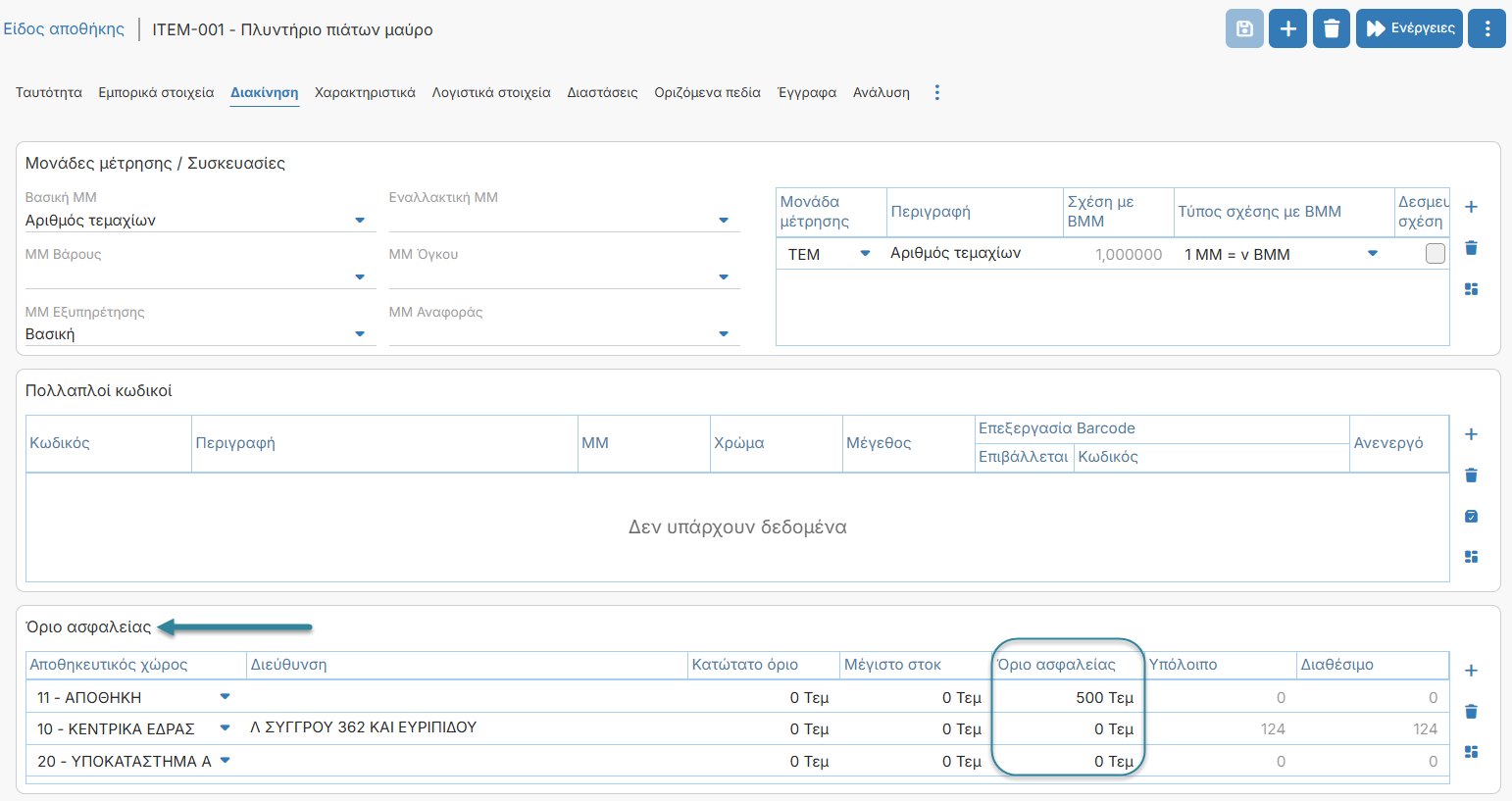Open the Εναλλακτική ΜΜ dropdown
This screenshot has height=801, width=1512.
(724, 221)
